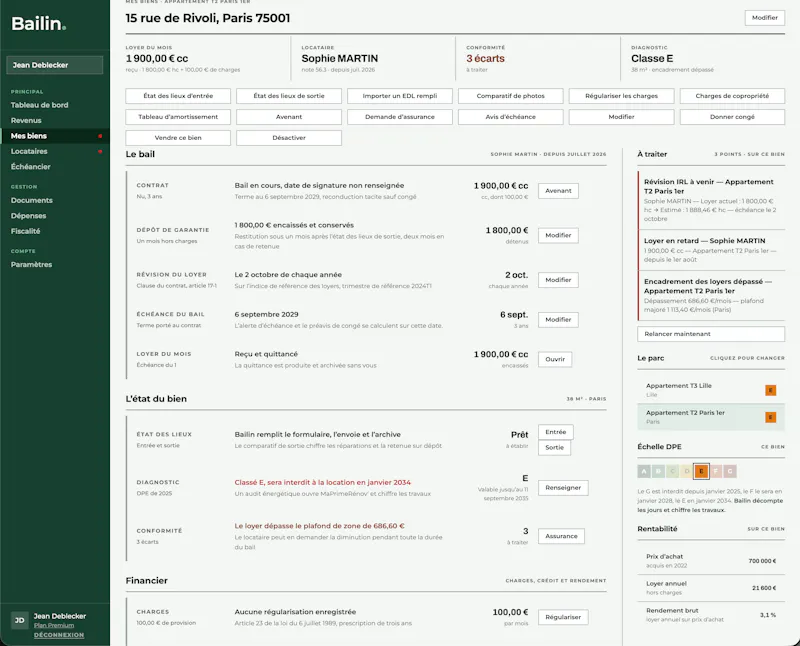Select class E on the DPE scale
Viewport: 800px width, 646px height.
[701, 471]
